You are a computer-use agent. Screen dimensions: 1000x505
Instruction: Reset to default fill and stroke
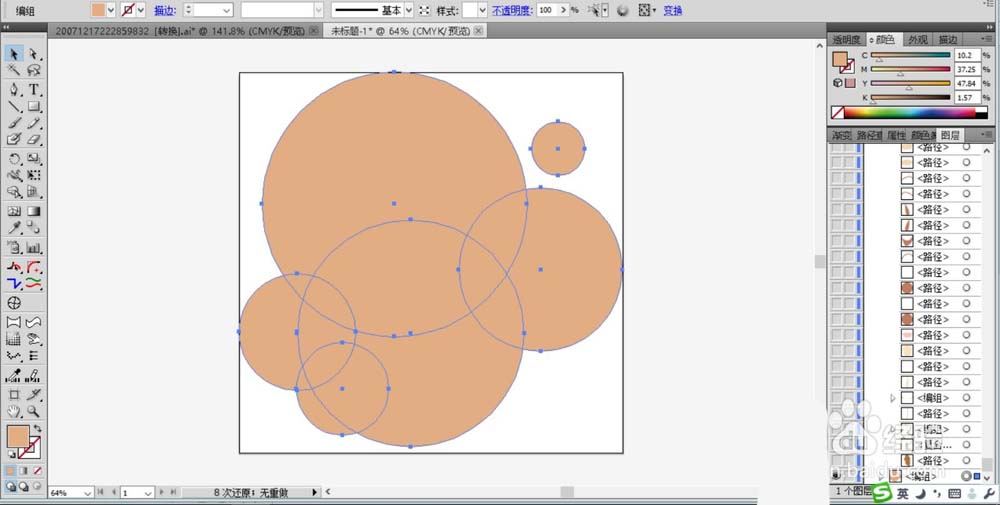click(x=11, y=455)
